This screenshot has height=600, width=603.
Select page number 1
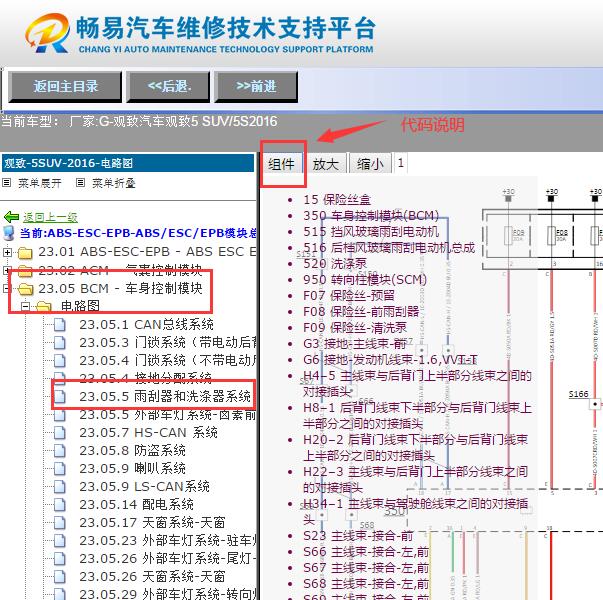400,163
